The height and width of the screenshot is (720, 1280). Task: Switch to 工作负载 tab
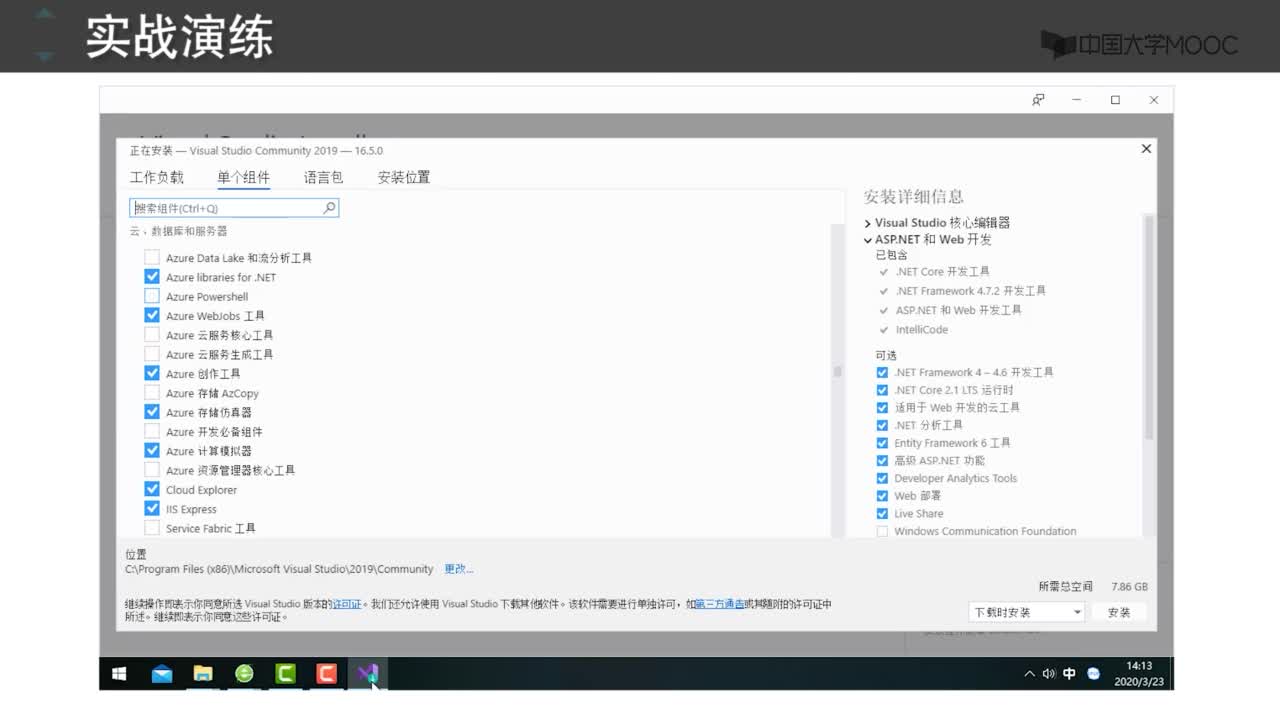click(x=157, y=177)
